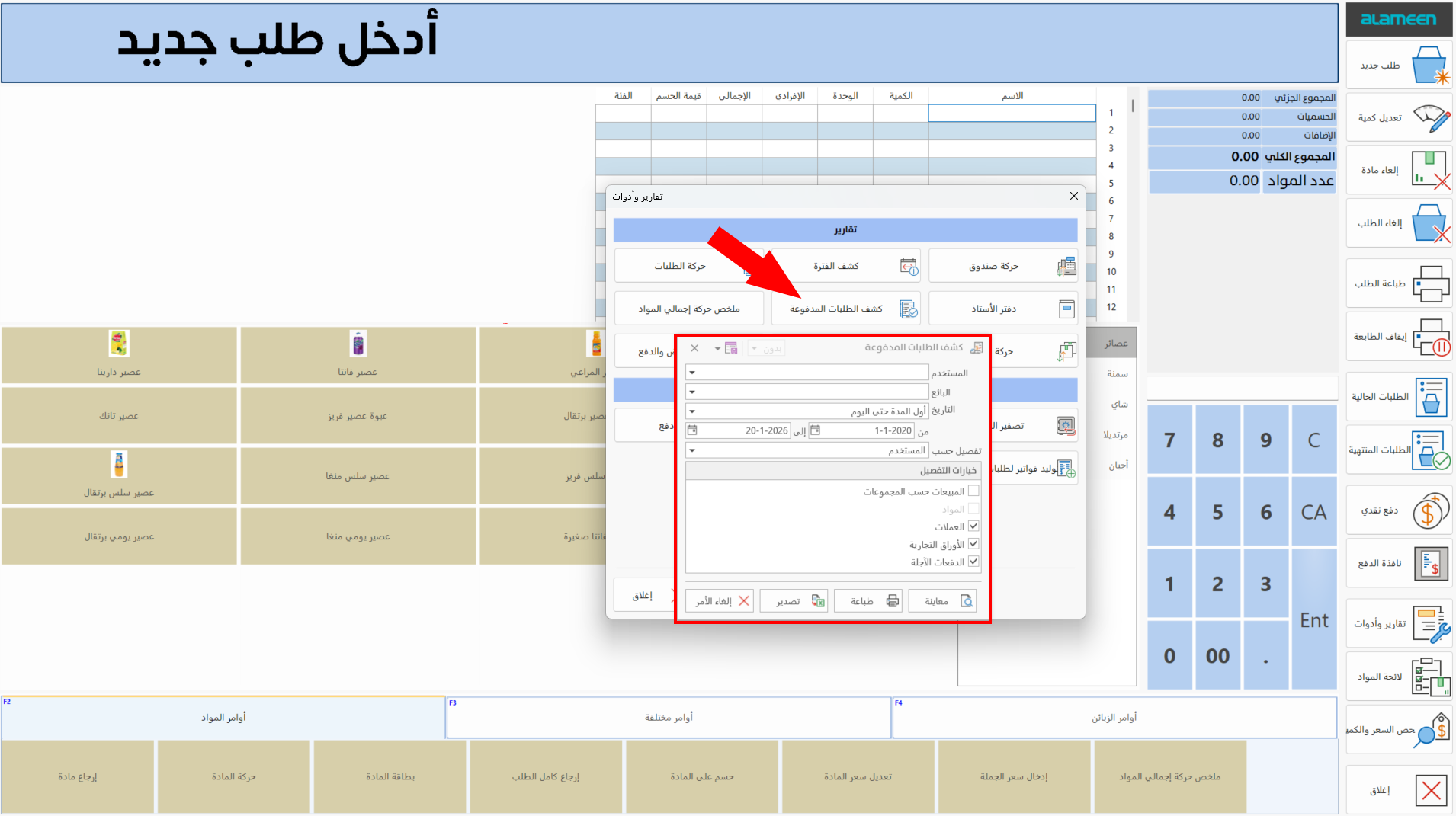Viewport: 1456px width, 816px height.
Task: Open current orders (الطلبات الحالية) icon
Action: [1431, 397]
